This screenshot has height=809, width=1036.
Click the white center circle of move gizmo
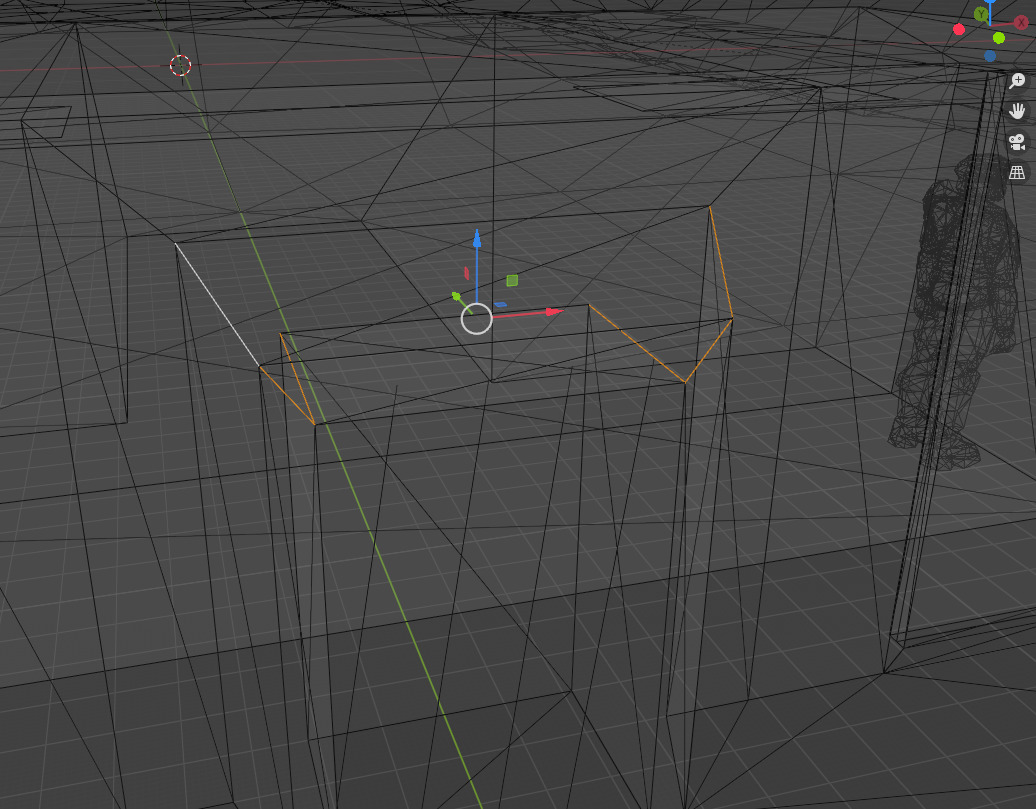pyautogui.click(x=476, y=319)
